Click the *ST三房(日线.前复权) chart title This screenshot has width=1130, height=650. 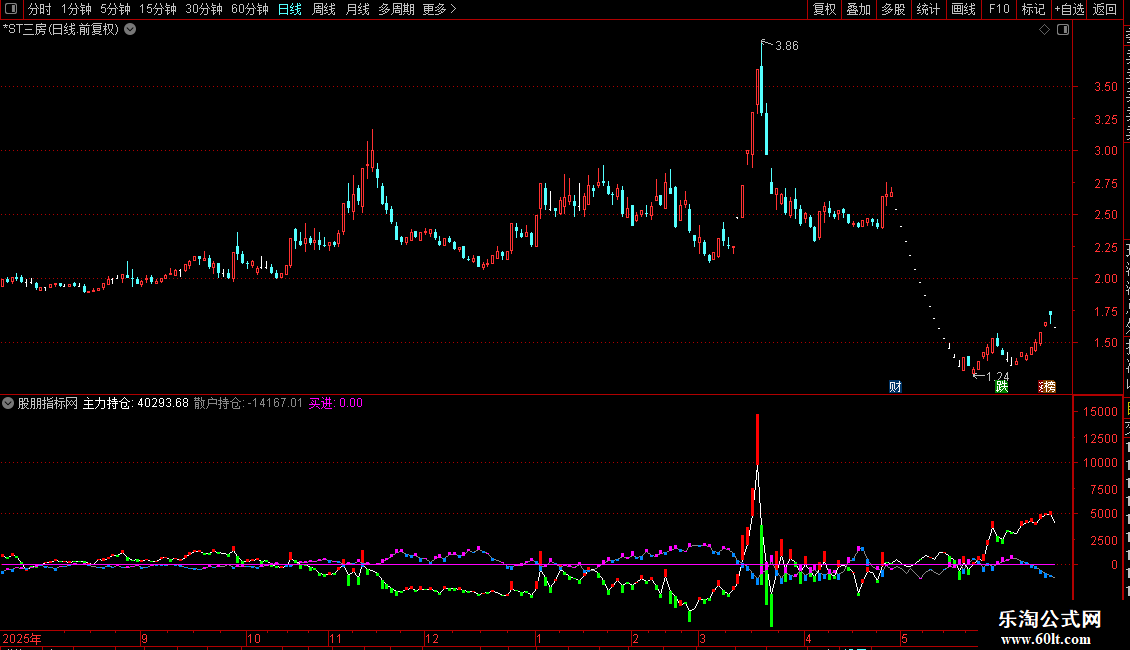click(61, 30)
